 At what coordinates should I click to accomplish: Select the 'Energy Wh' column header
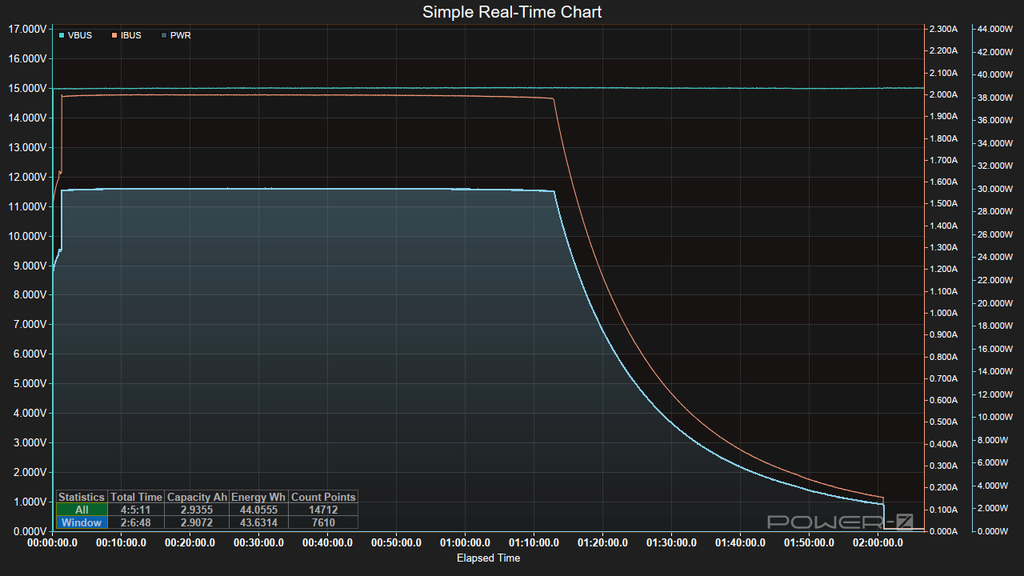click(259, 497)
